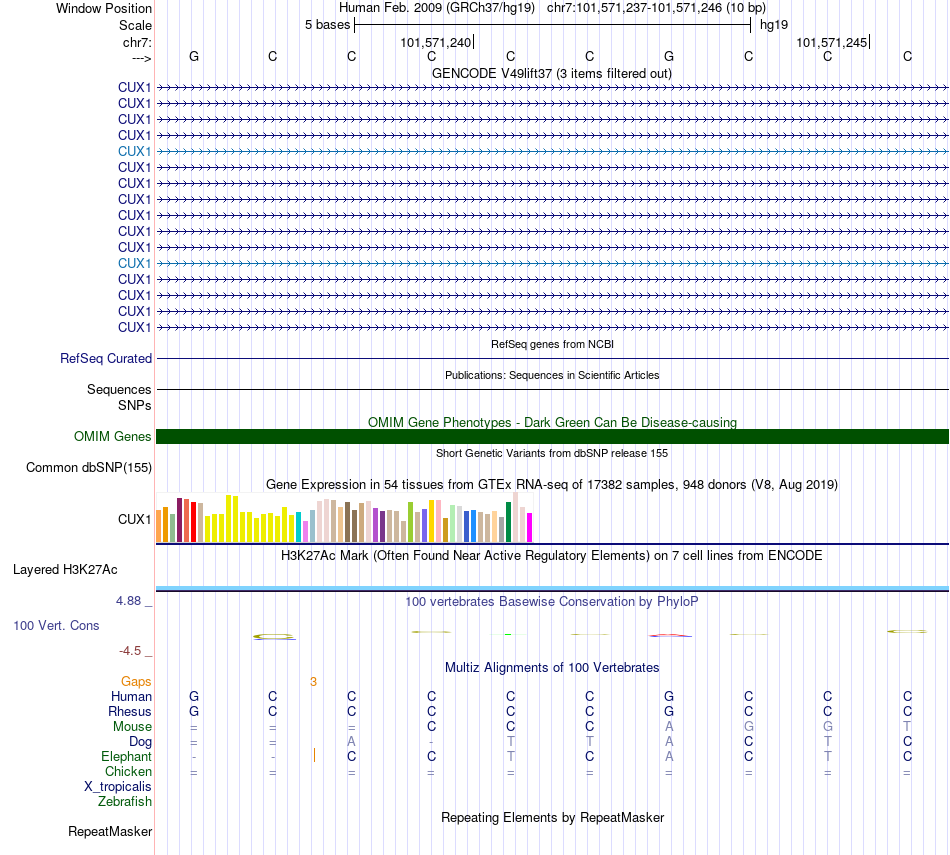The width and height of the screenshot is (950, 855).
Task: Select the Human alignment row label
Action: point(131,697)
